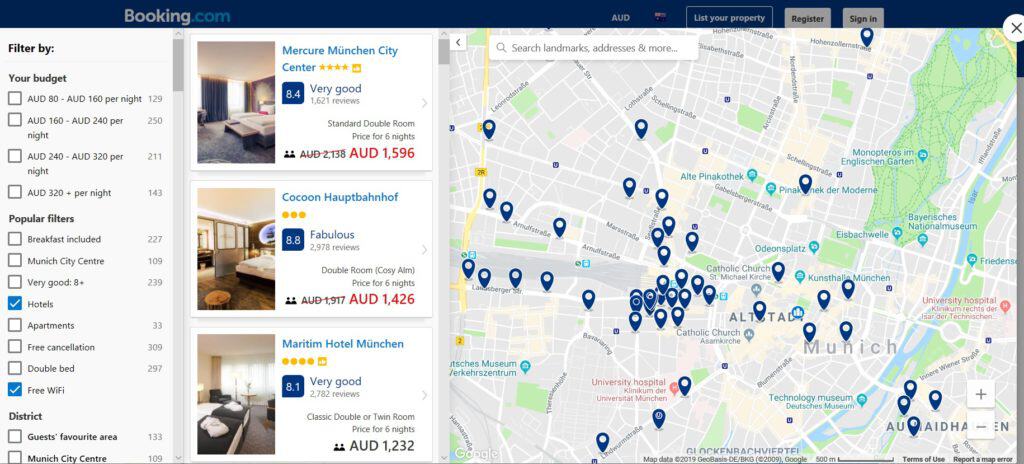Click the Cocoon Hauptbahnhof room photo thumbnail
The image size is (1024, 464).
(x=236, y=249)
